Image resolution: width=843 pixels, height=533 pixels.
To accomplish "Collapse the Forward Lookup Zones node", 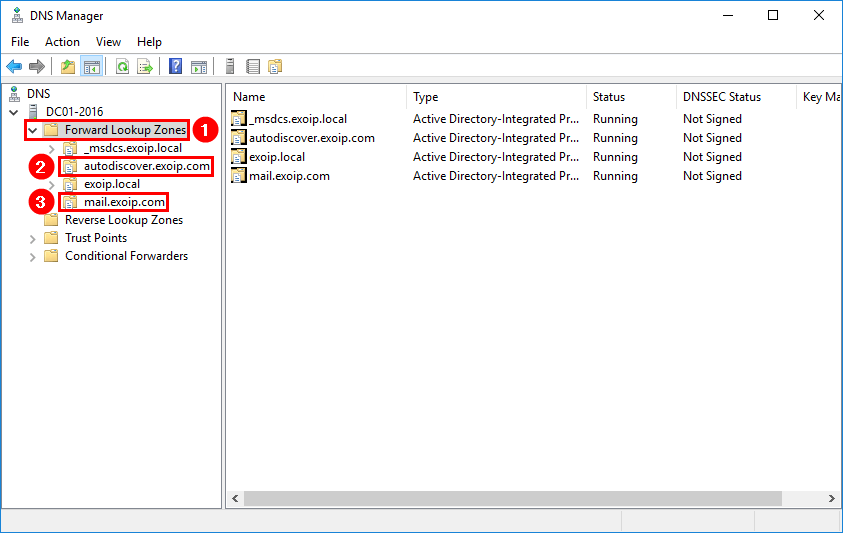I will tap(33, 130).
